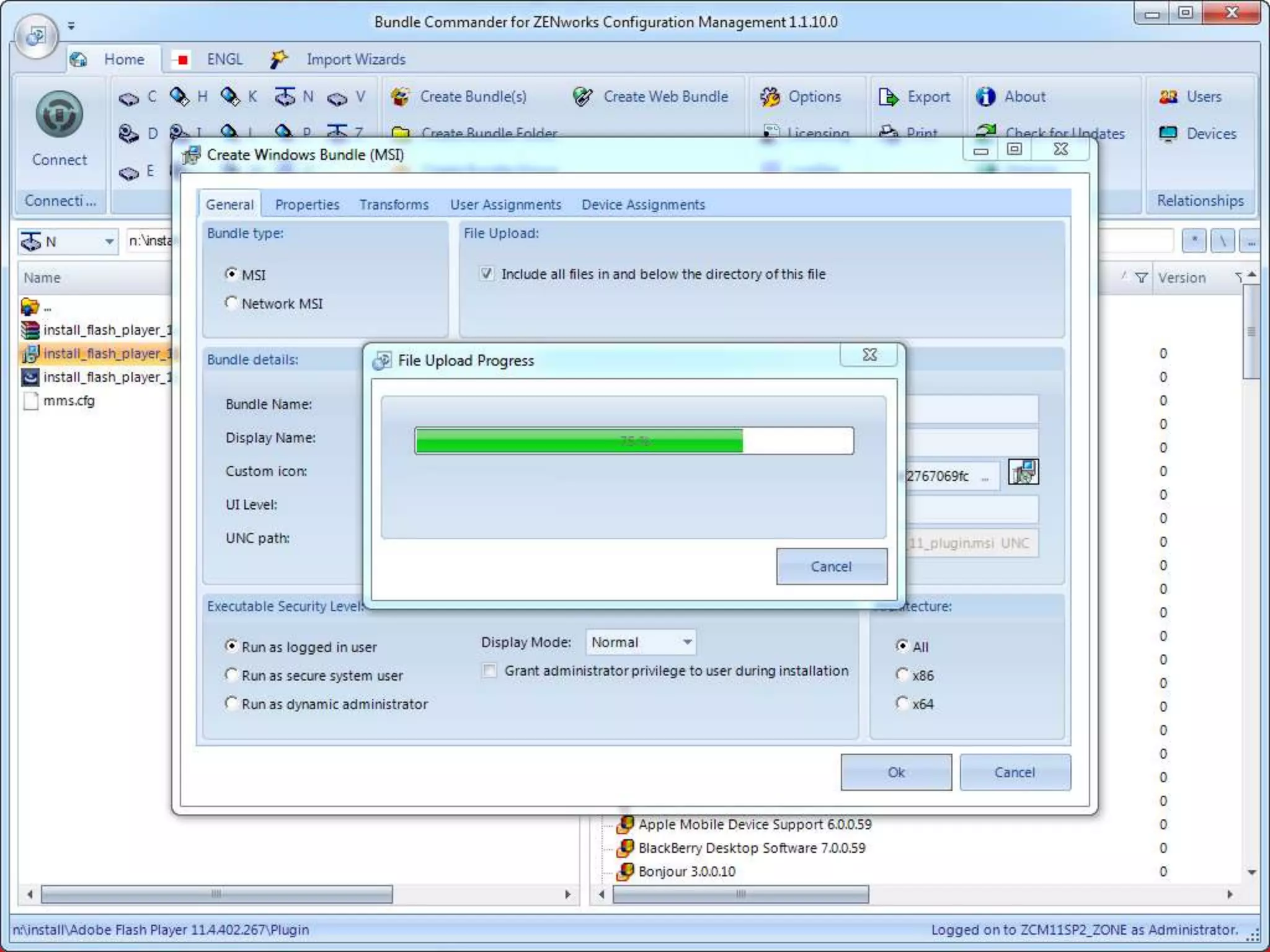The image size is (1270, 952).
Task: Select drive E icon in ribbon
Action: point(129,172)
